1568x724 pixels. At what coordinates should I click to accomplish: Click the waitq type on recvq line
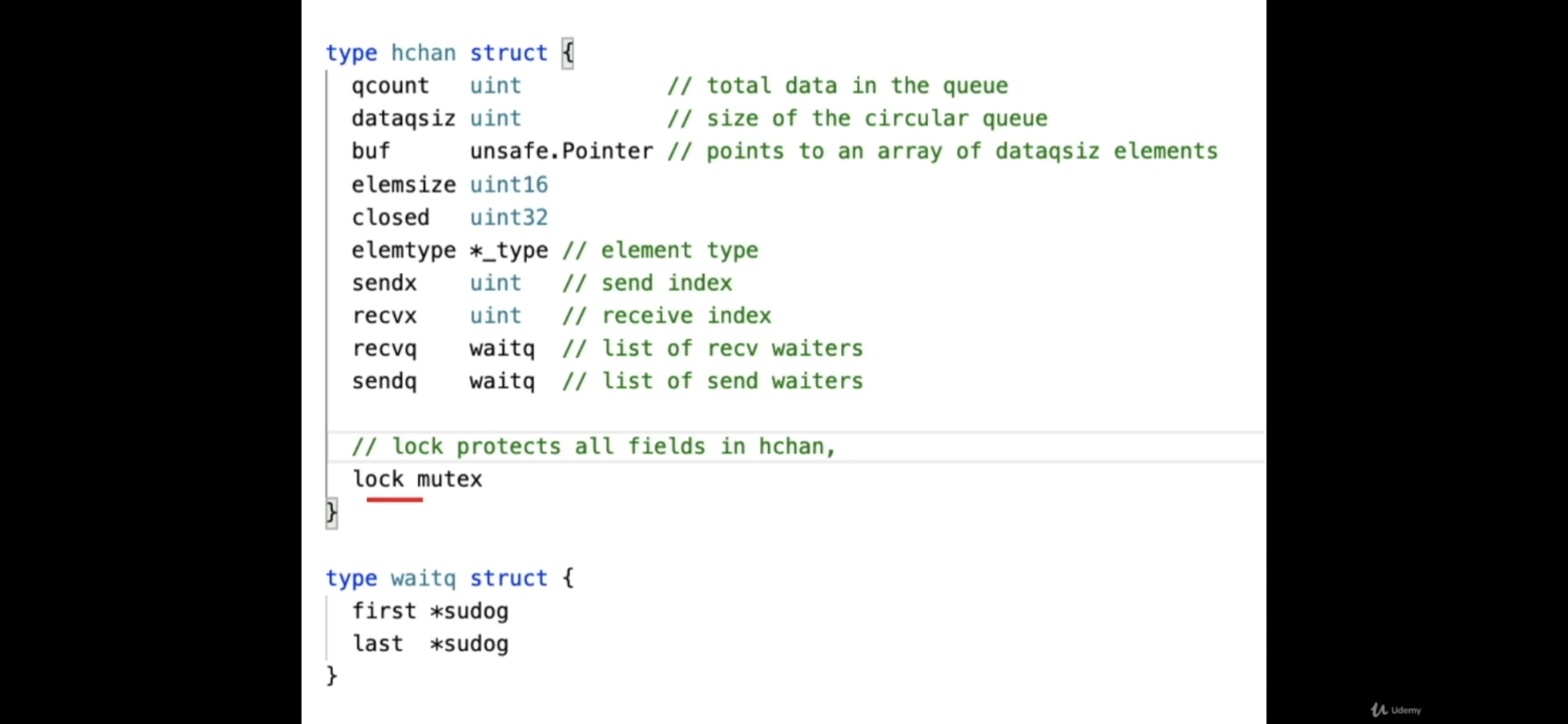coord(502,349)
